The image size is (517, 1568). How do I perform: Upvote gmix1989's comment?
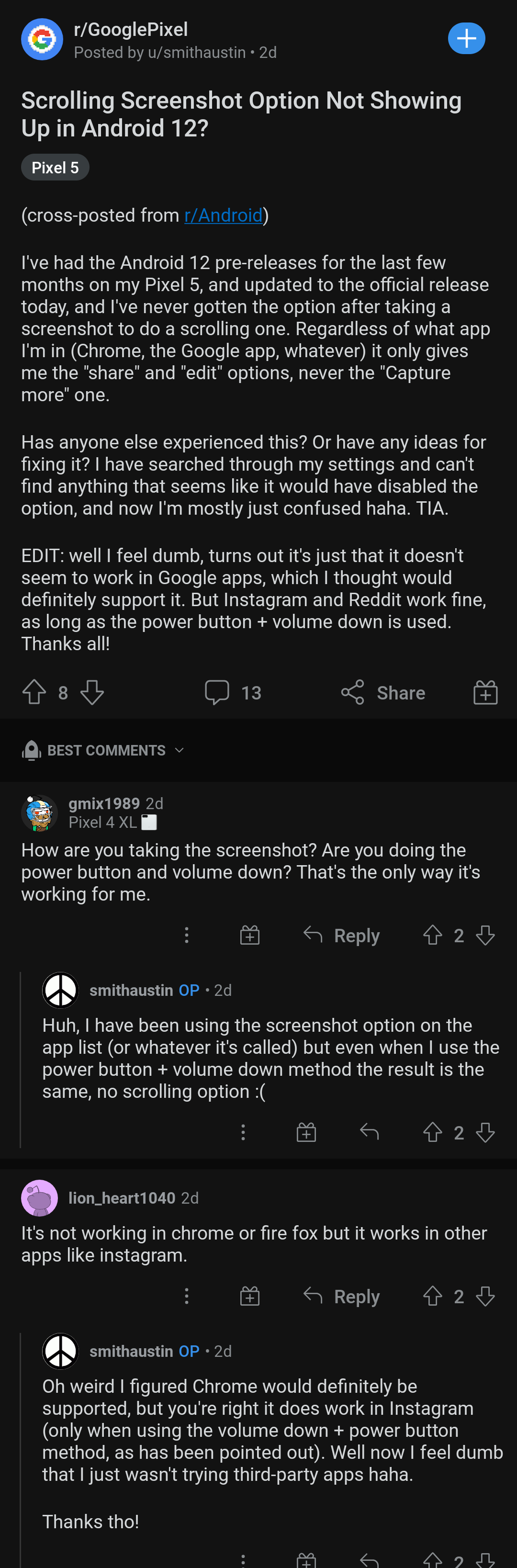pyautogui.click(x=432, y=935)
